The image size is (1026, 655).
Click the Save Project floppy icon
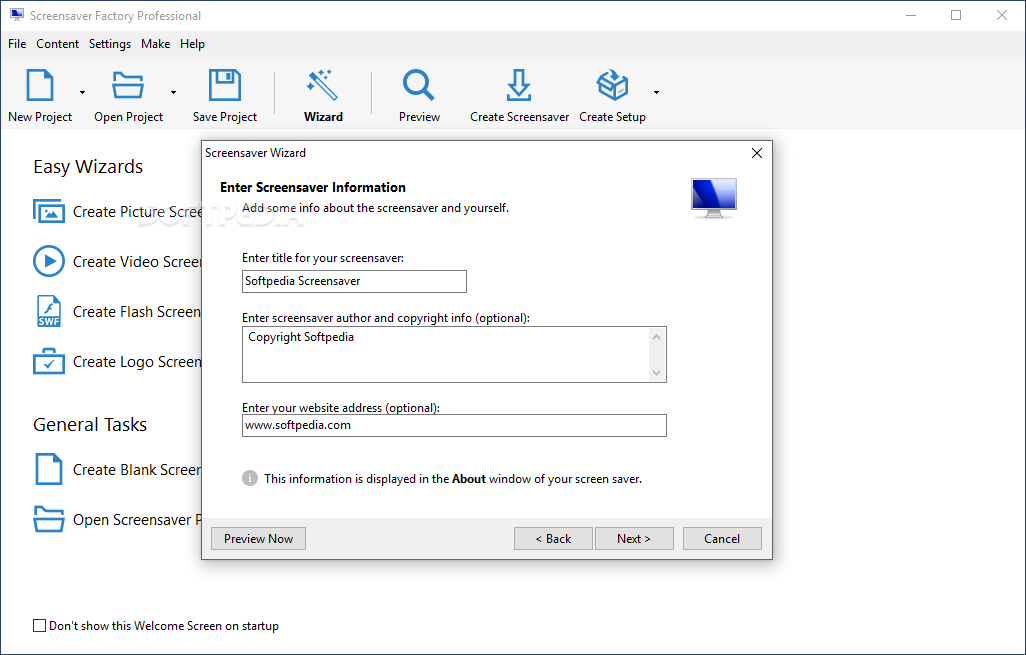224,85
